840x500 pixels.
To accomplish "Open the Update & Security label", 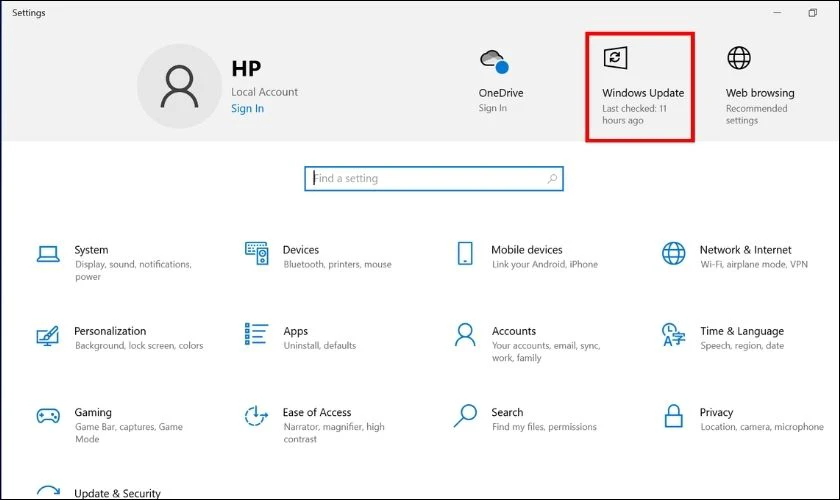I will pyautogui.click(x=117, y=493).
